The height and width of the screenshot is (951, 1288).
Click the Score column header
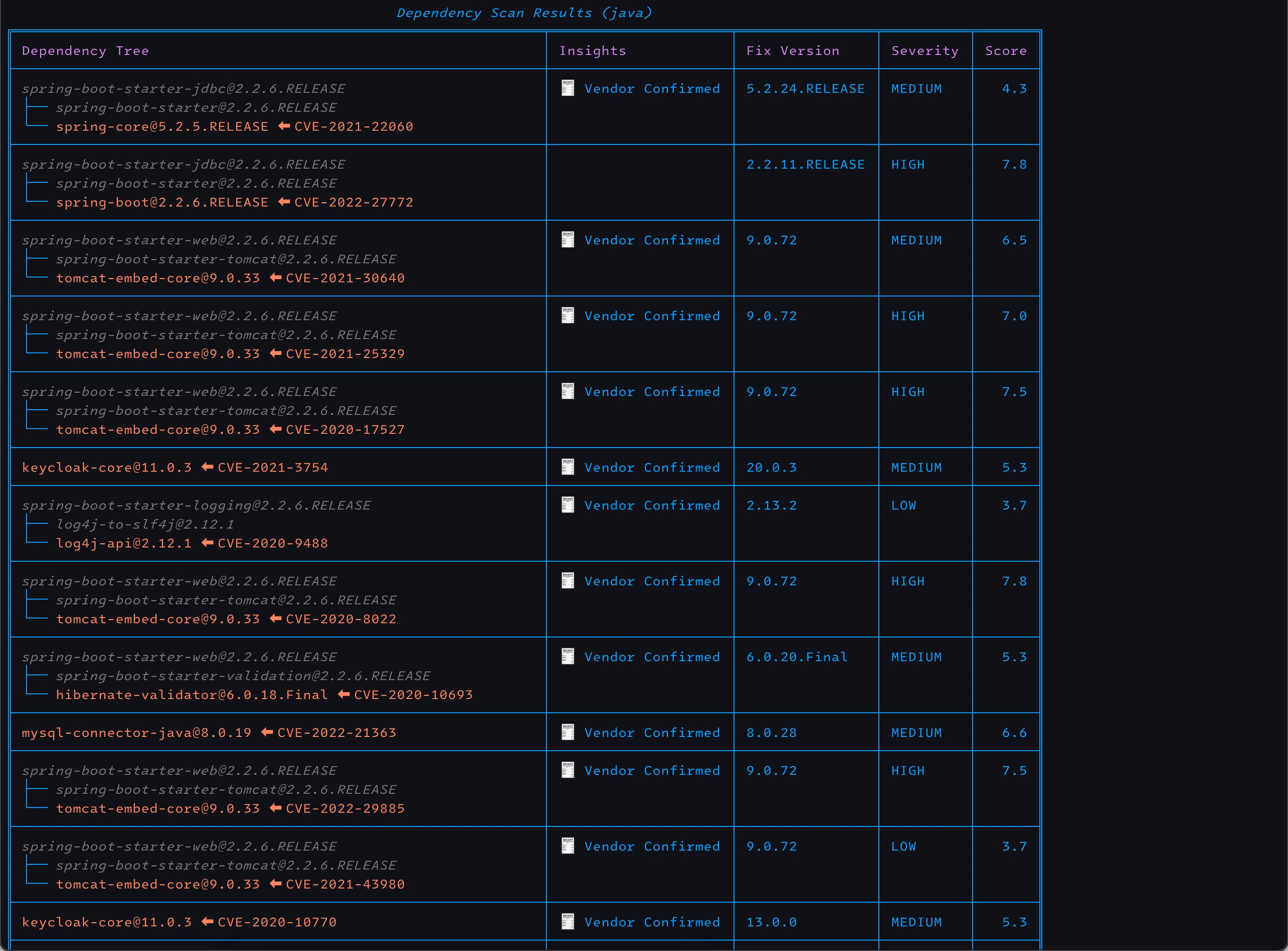[x=1005, y=51]
